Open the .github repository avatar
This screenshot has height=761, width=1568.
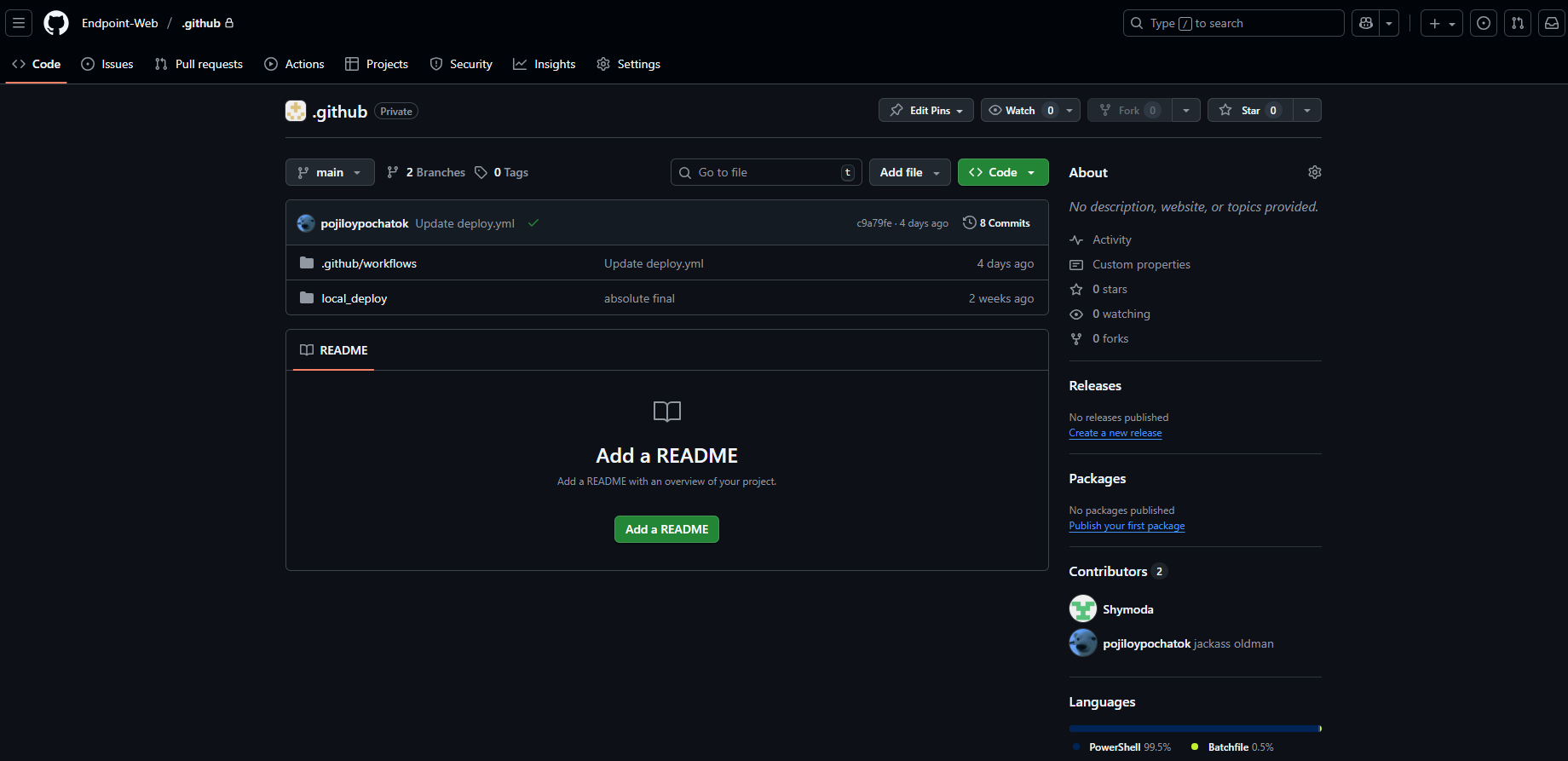(x=296, y=111)
